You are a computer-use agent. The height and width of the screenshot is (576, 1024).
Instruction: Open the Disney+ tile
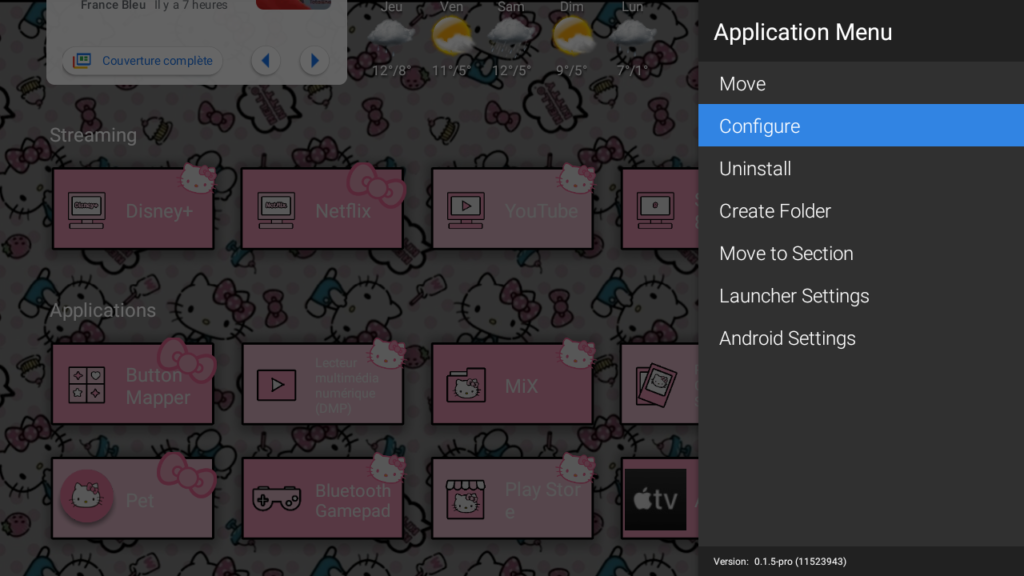tap(133, 210)
